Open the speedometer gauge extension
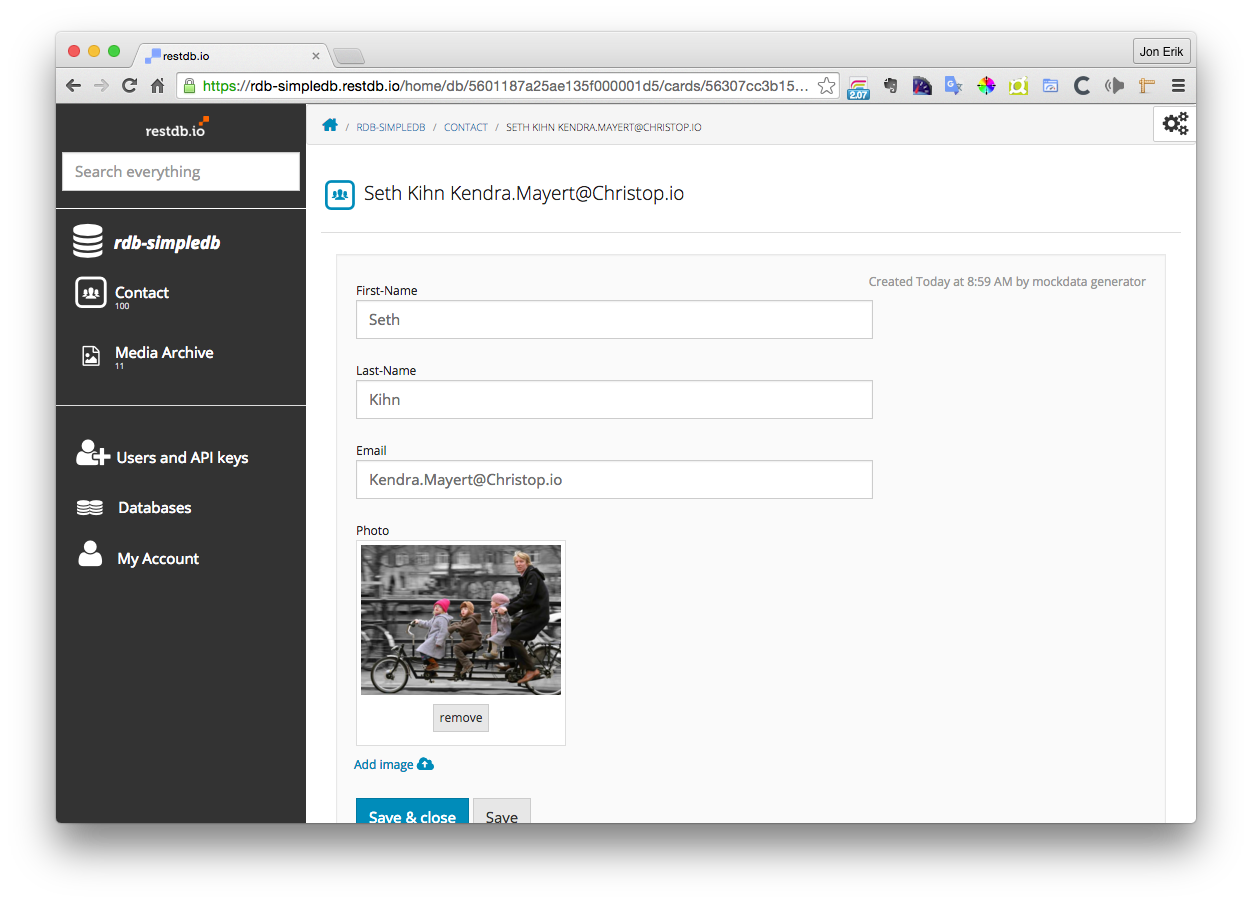1252x903 pixels. (922, 86)
